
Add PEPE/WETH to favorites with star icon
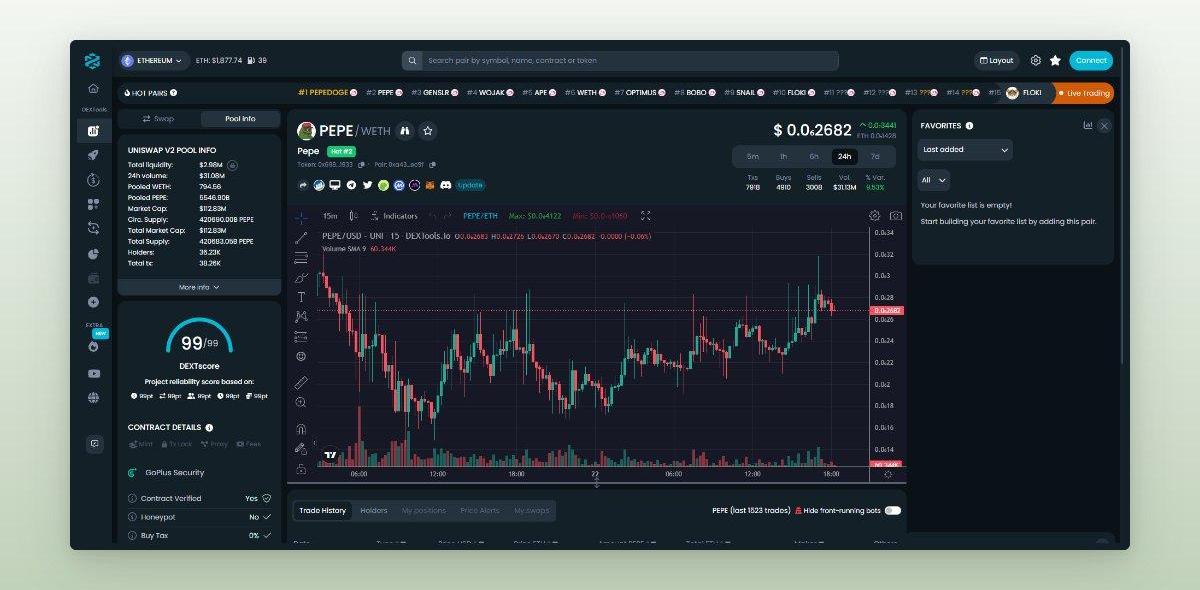coord(428,131)
